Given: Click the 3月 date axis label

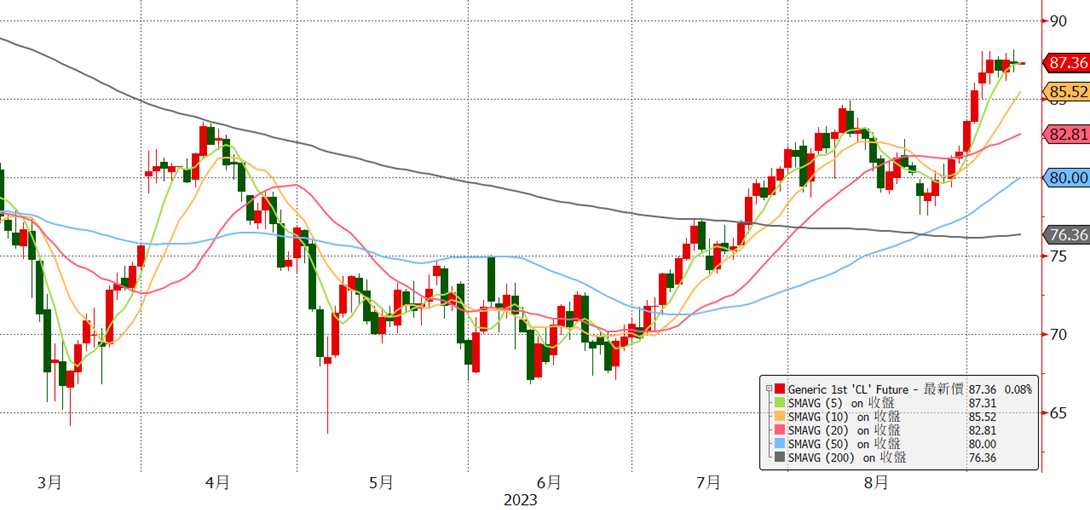Looking at the screenshot, I should [x=49, y=482].
